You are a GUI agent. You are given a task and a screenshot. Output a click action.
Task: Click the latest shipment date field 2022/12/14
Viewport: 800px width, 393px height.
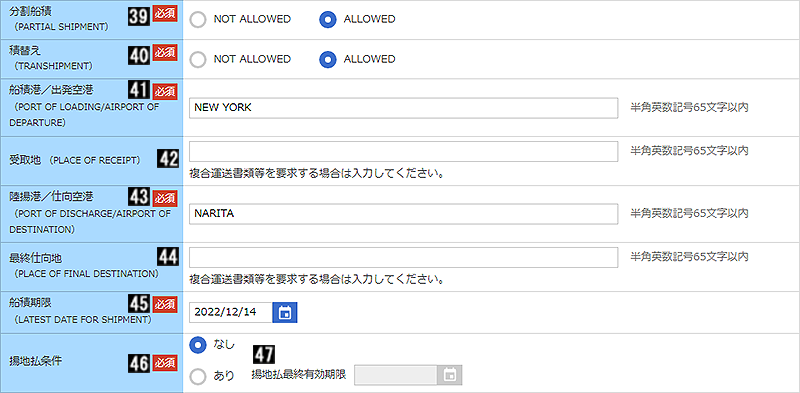(x=231, y=312)
